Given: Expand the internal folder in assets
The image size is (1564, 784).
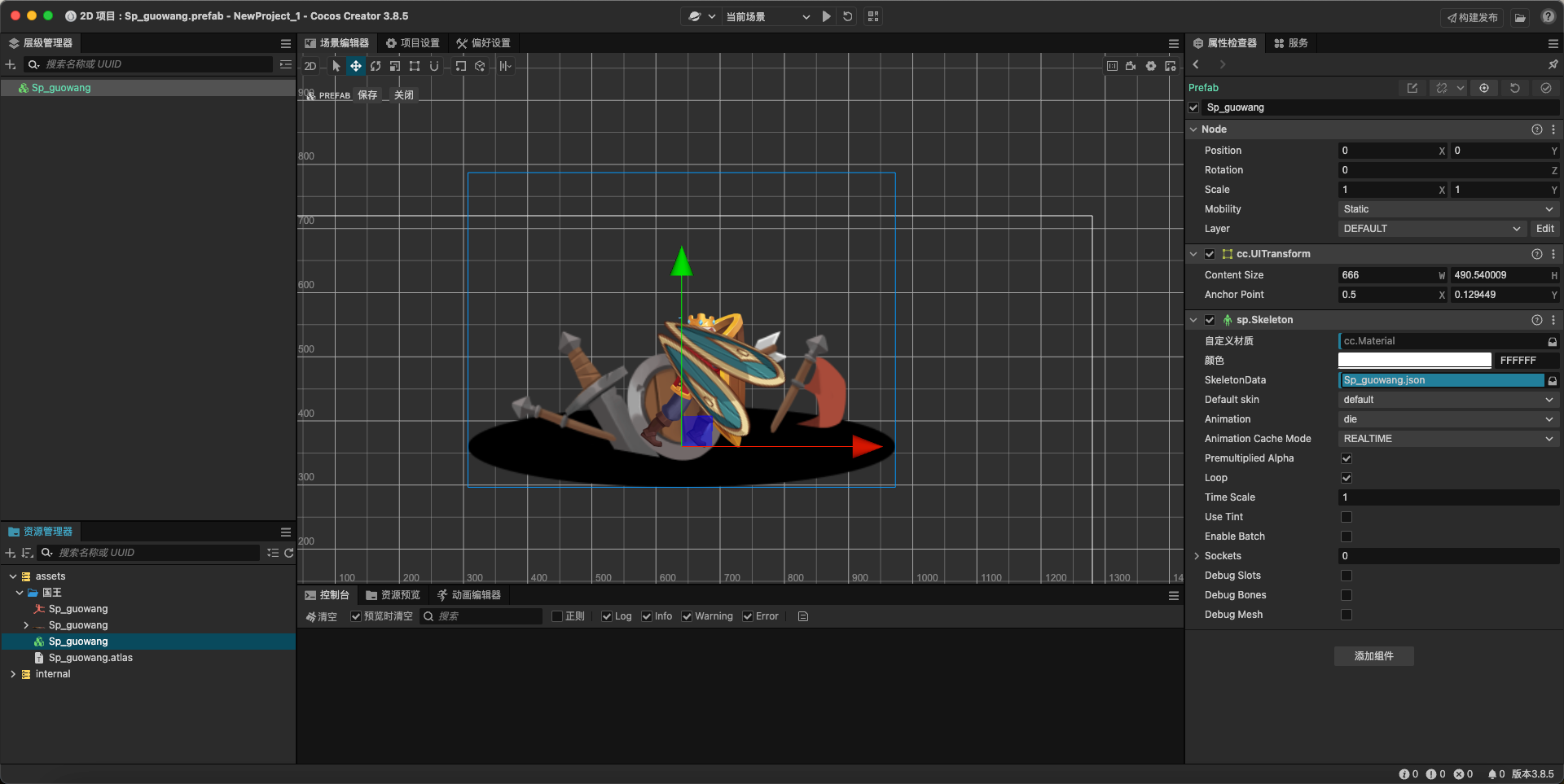Looking at the screenshot, I should [13, 674].
